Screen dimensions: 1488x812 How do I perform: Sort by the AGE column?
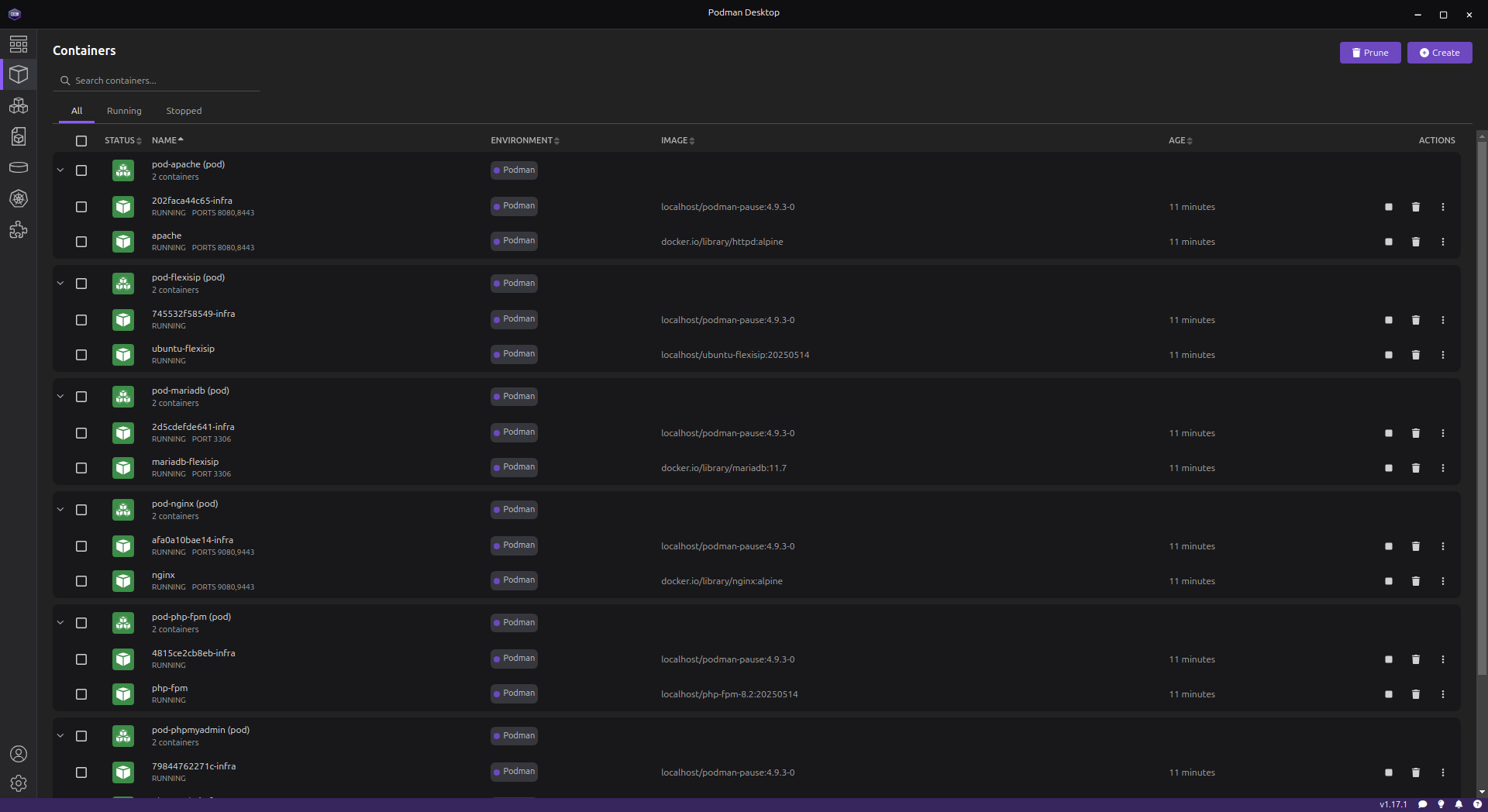tap(1180, 140)
